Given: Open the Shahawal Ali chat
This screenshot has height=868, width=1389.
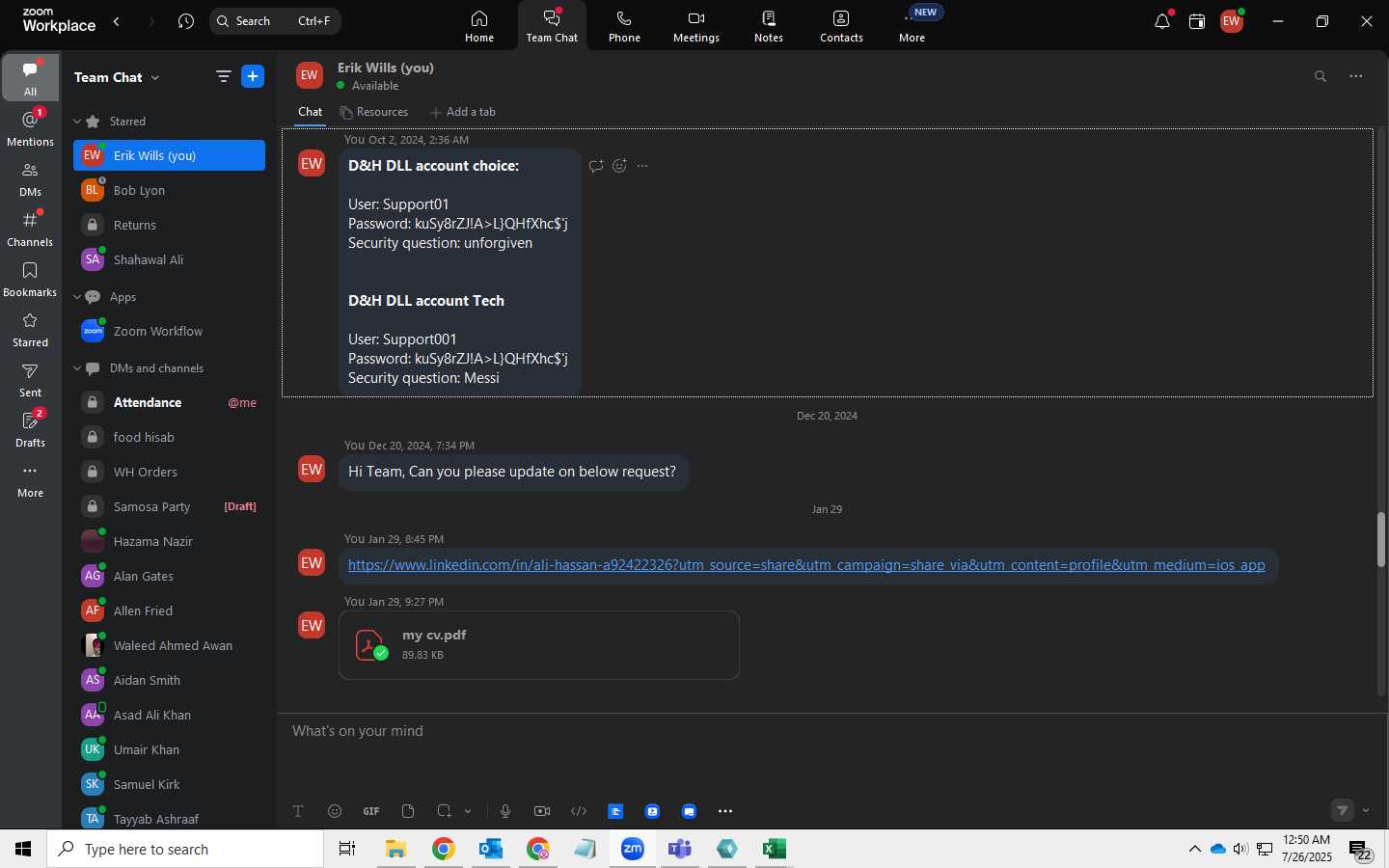Looking at the screenshot, I should pos(169,259).
